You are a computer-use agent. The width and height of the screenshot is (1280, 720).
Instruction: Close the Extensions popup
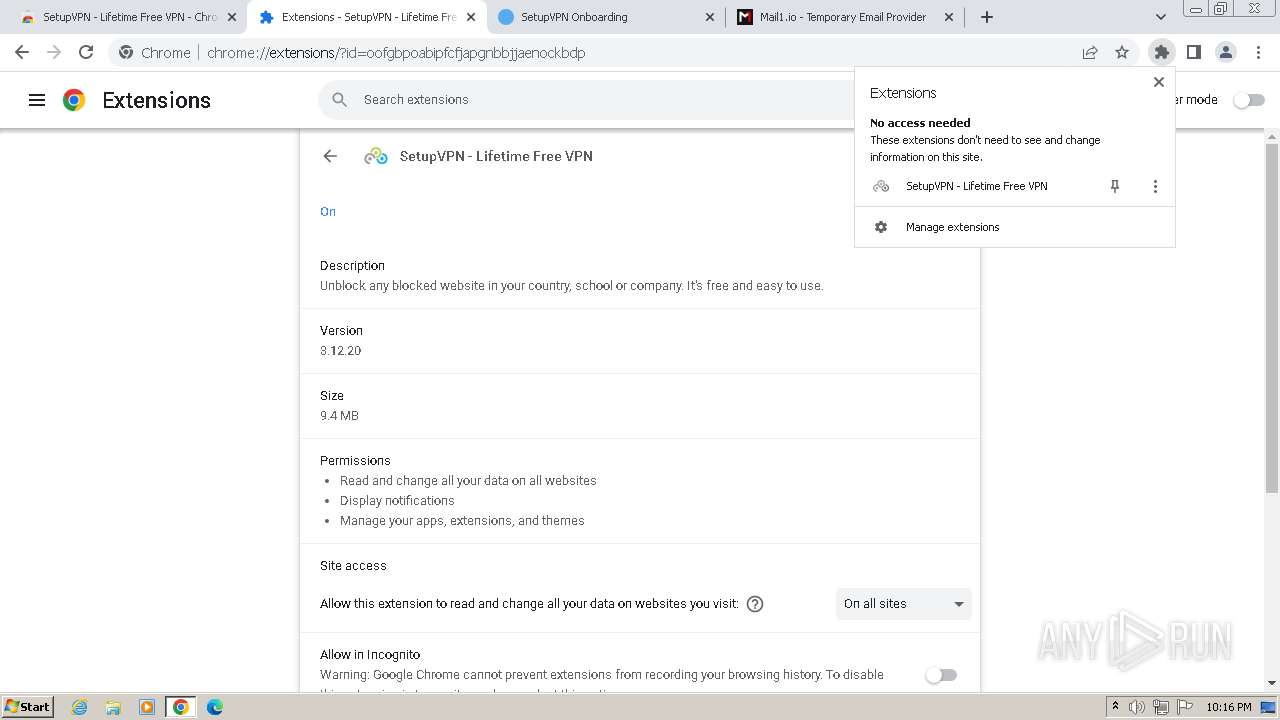tap(1159, 82)
